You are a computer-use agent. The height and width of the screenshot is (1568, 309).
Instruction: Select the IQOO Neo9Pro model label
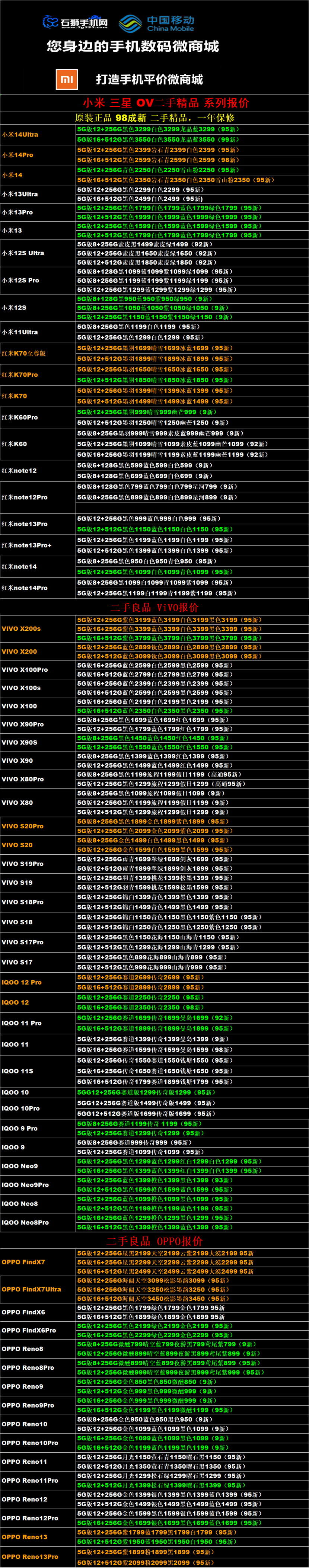tap(25, 1184)
